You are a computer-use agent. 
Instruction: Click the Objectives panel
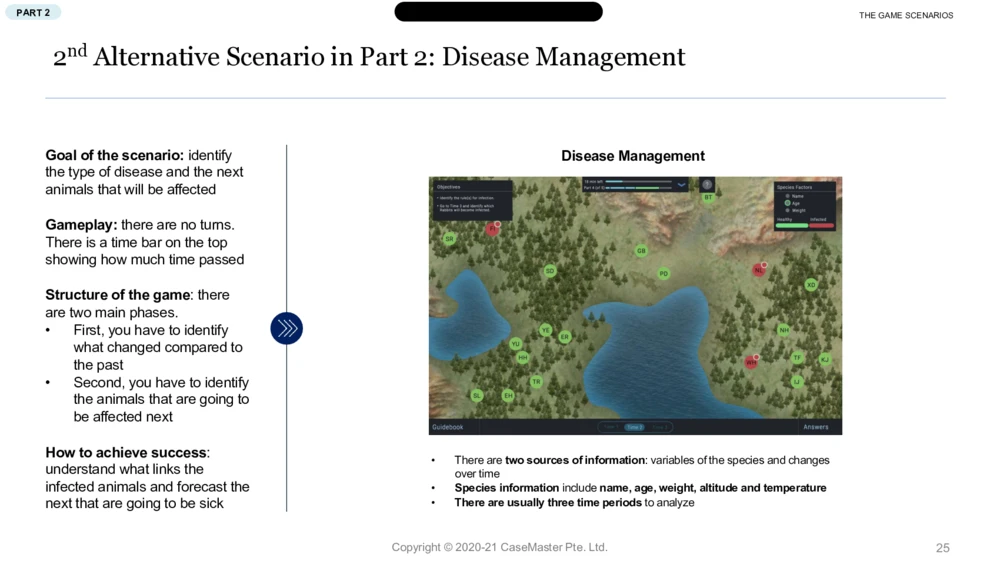[472, 199]
